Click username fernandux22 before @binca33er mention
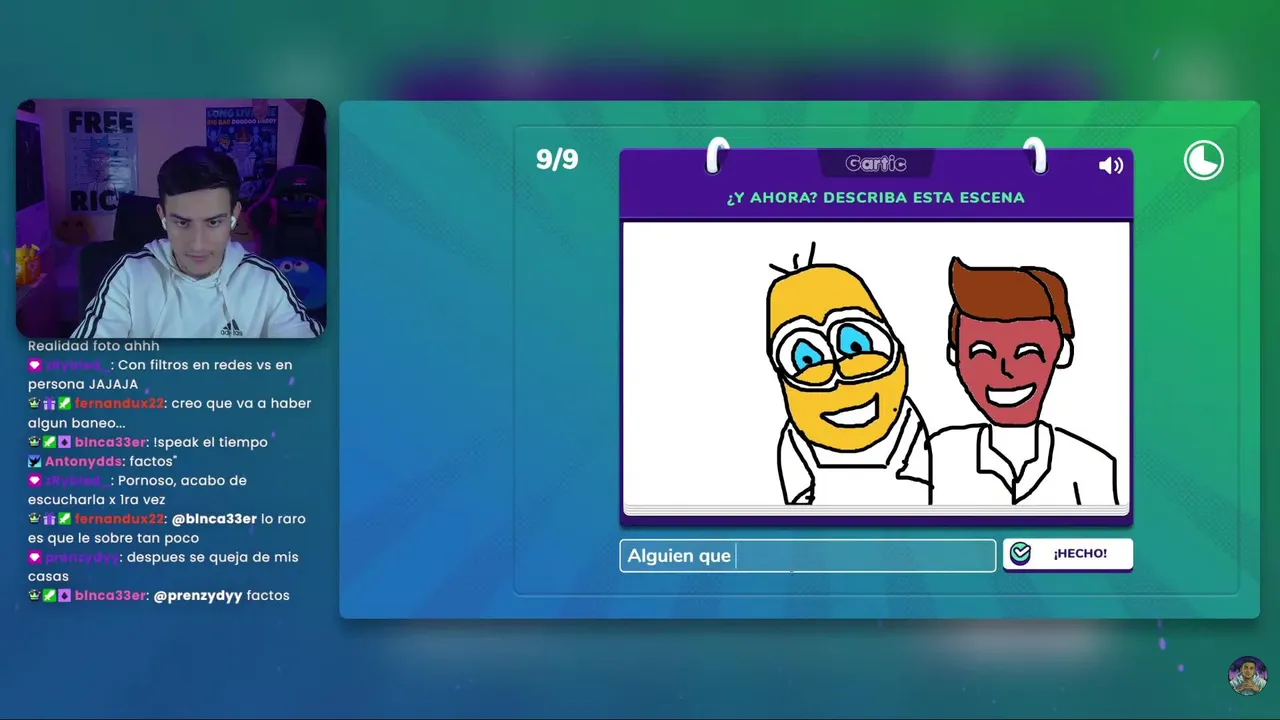This screenshot has height=720, width=1280. point(119,519)
